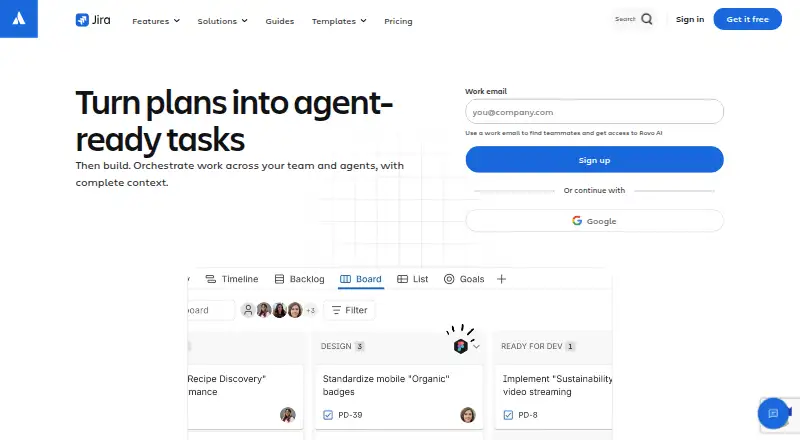This screenshot has width=800, height=440.
Task: Click the List tab icon
Action: 403,279
